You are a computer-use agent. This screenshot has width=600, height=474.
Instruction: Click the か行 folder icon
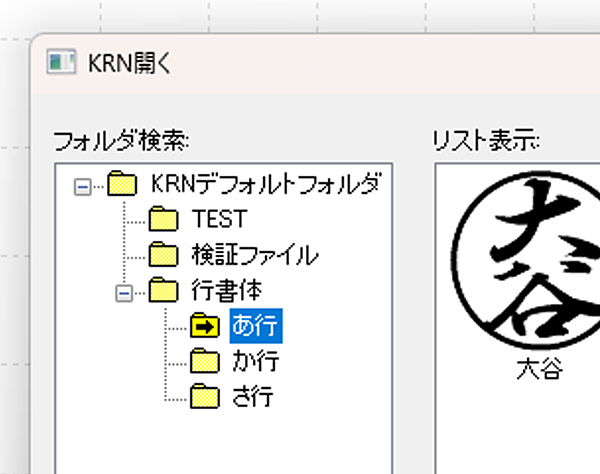point(205,361)
